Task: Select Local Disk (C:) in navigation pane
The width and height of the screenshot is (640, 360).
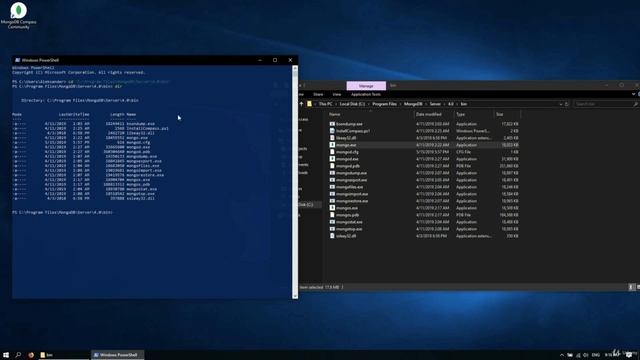Action: click(x=309, y=204)
